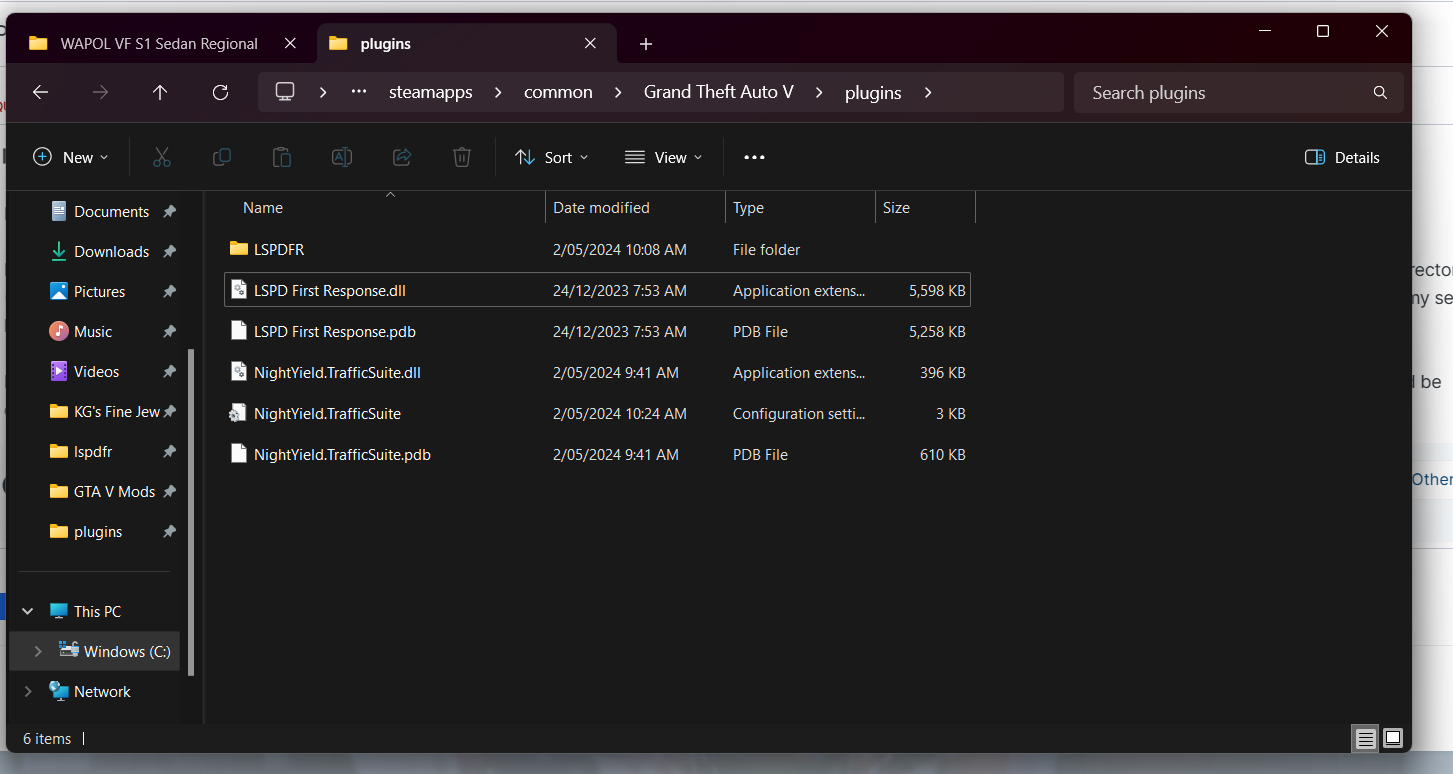Open the Sort dropdown menu
This screenshot has width=1453, height=774.
click(x=552, y=157)
